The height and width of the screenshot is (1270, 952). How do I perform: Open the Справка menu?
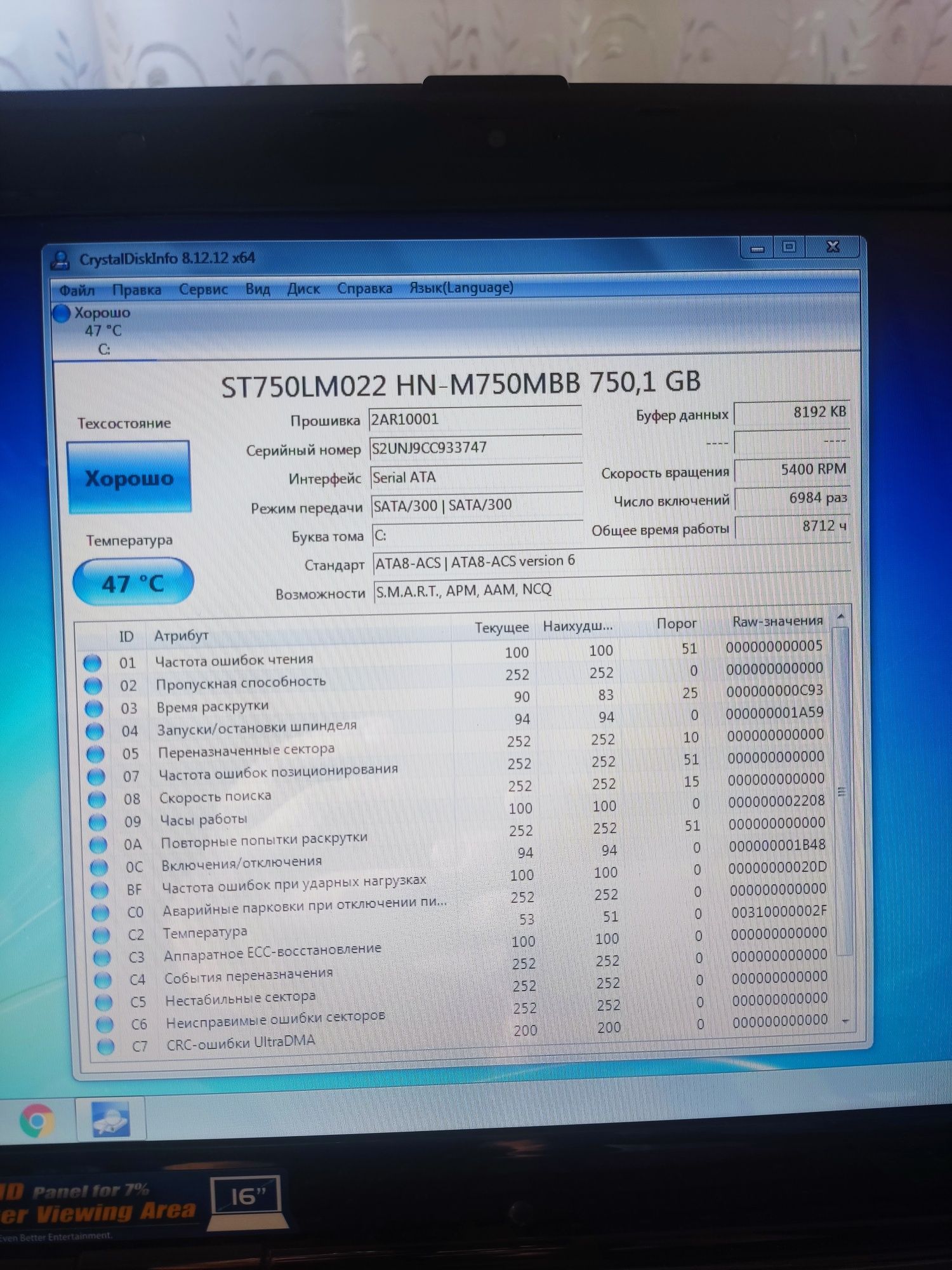pyautogui.click(x=364, y=288)
